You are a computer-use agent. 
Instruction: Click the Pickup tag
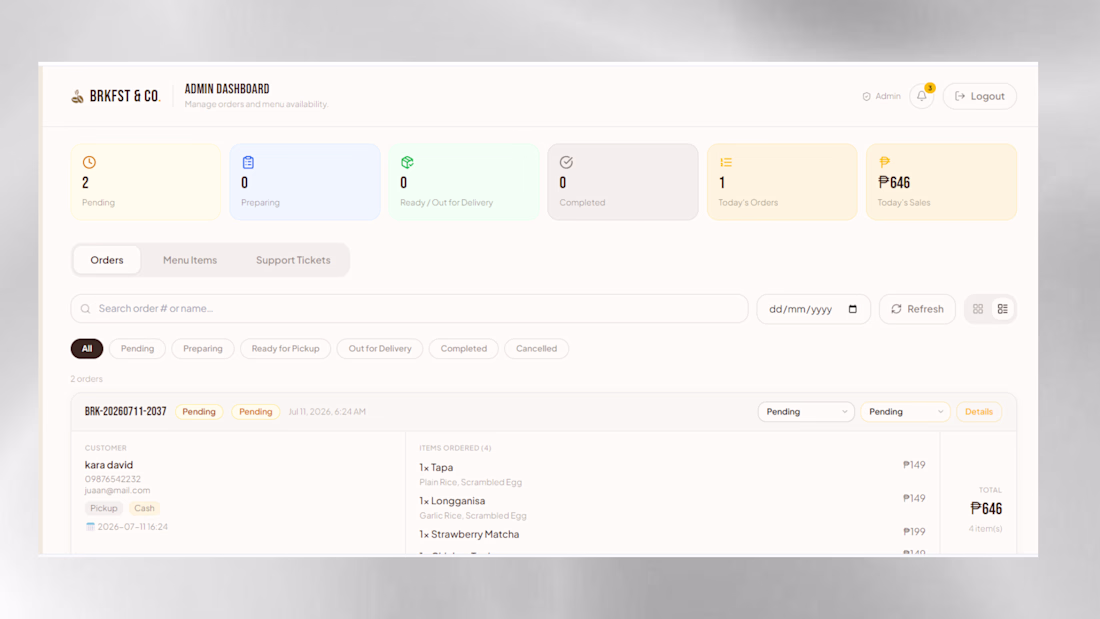click(x=104, y=508)
